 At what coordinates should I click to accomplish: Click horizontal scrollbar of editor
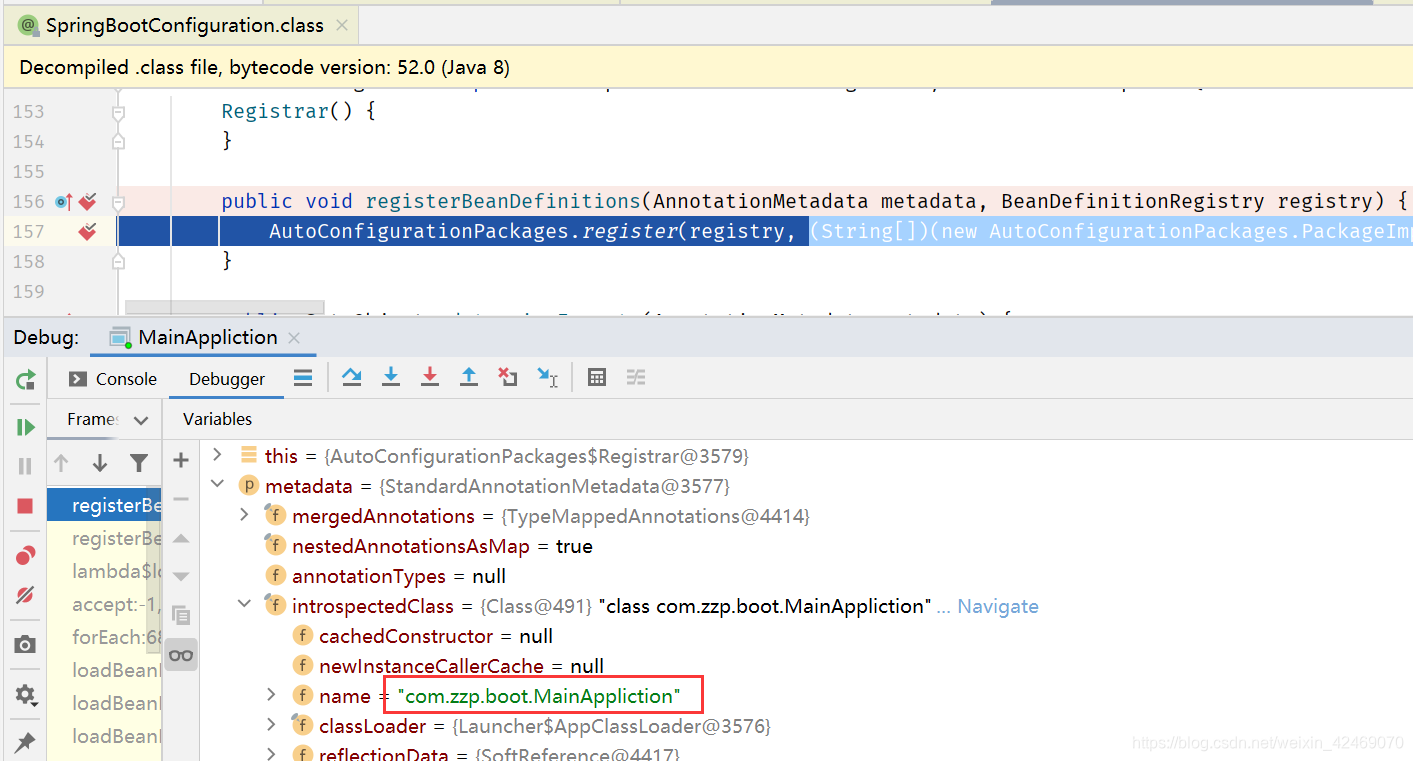[224, 307]
